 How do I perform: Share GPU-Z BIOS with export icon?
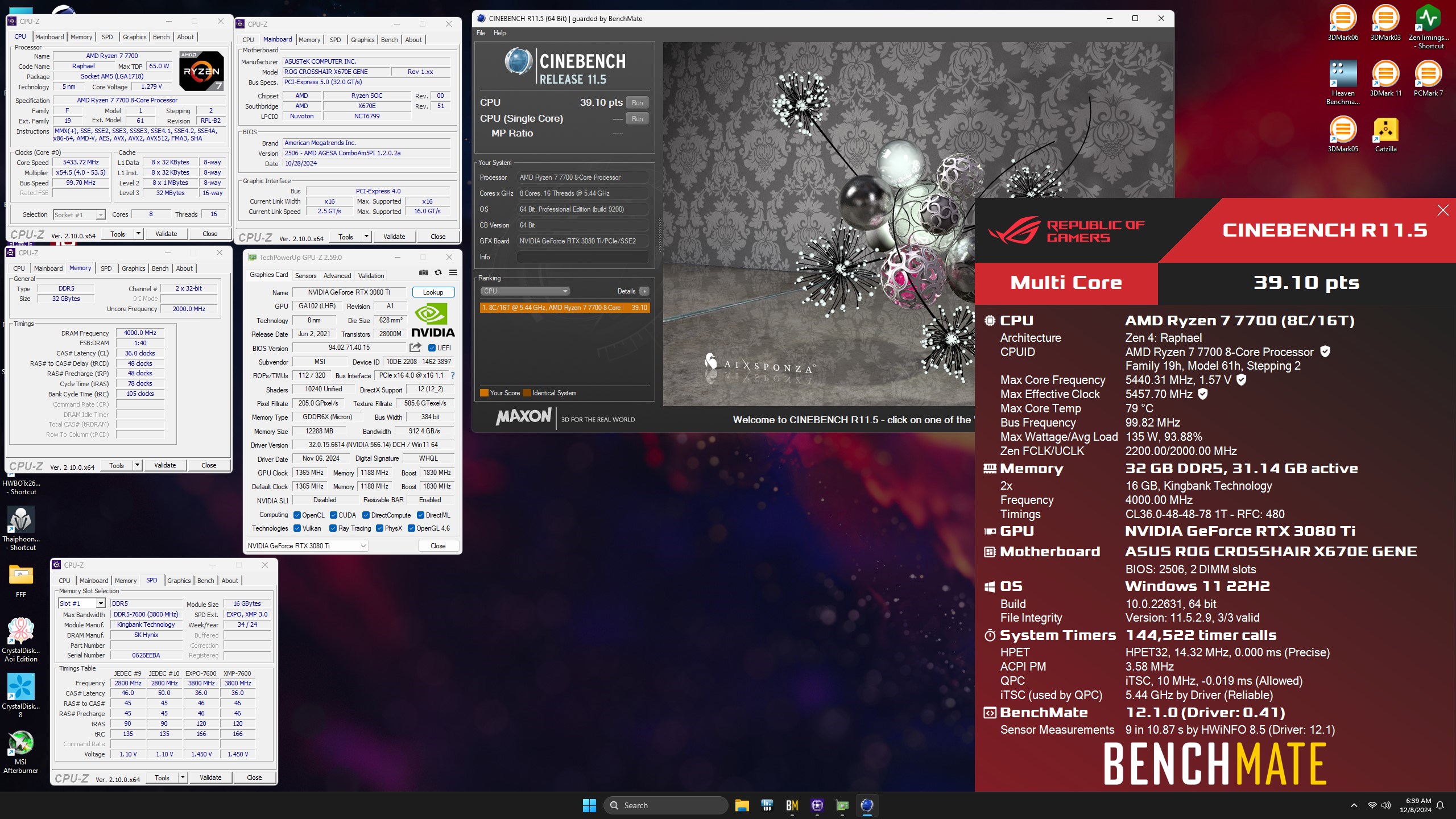(x=416, y=348)
